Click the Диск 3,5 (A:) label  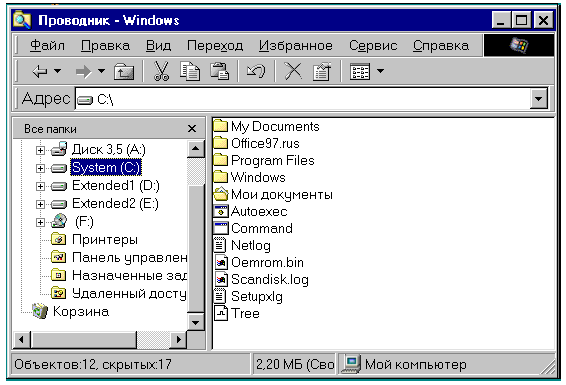109,149
